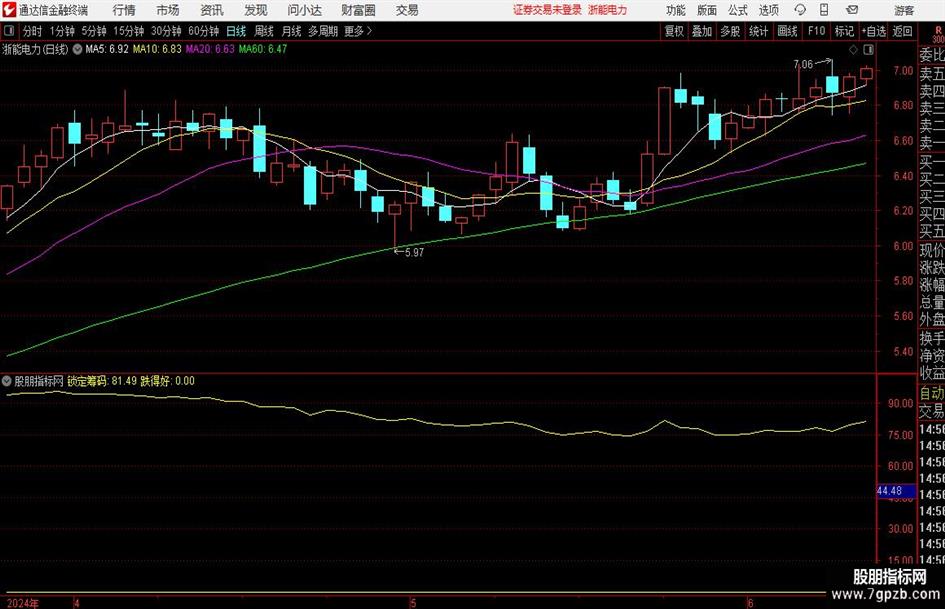Switch to 60分钟 period
Image resolution: width=945 pixels, height=609 pixels.
(x=203, y=31)
